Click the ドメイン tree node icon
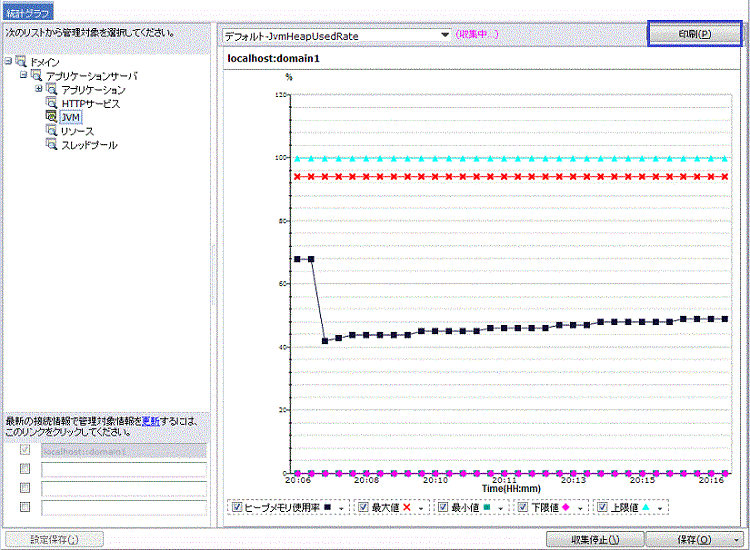The height and width of the screenshot is (550, 750). [21, 62]
